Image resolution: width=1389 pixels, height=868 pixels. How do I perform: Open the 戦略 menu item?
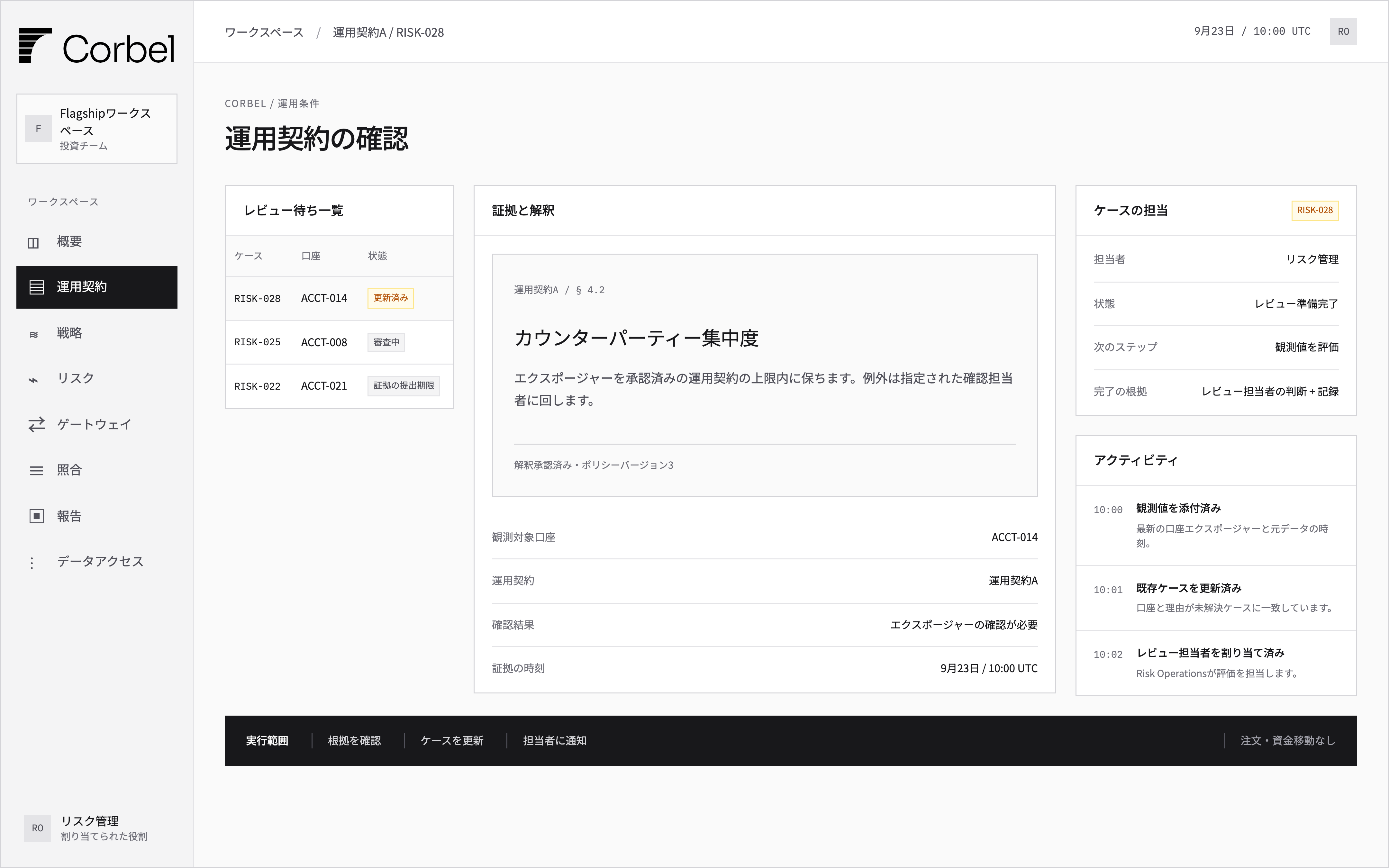point(96,333)
